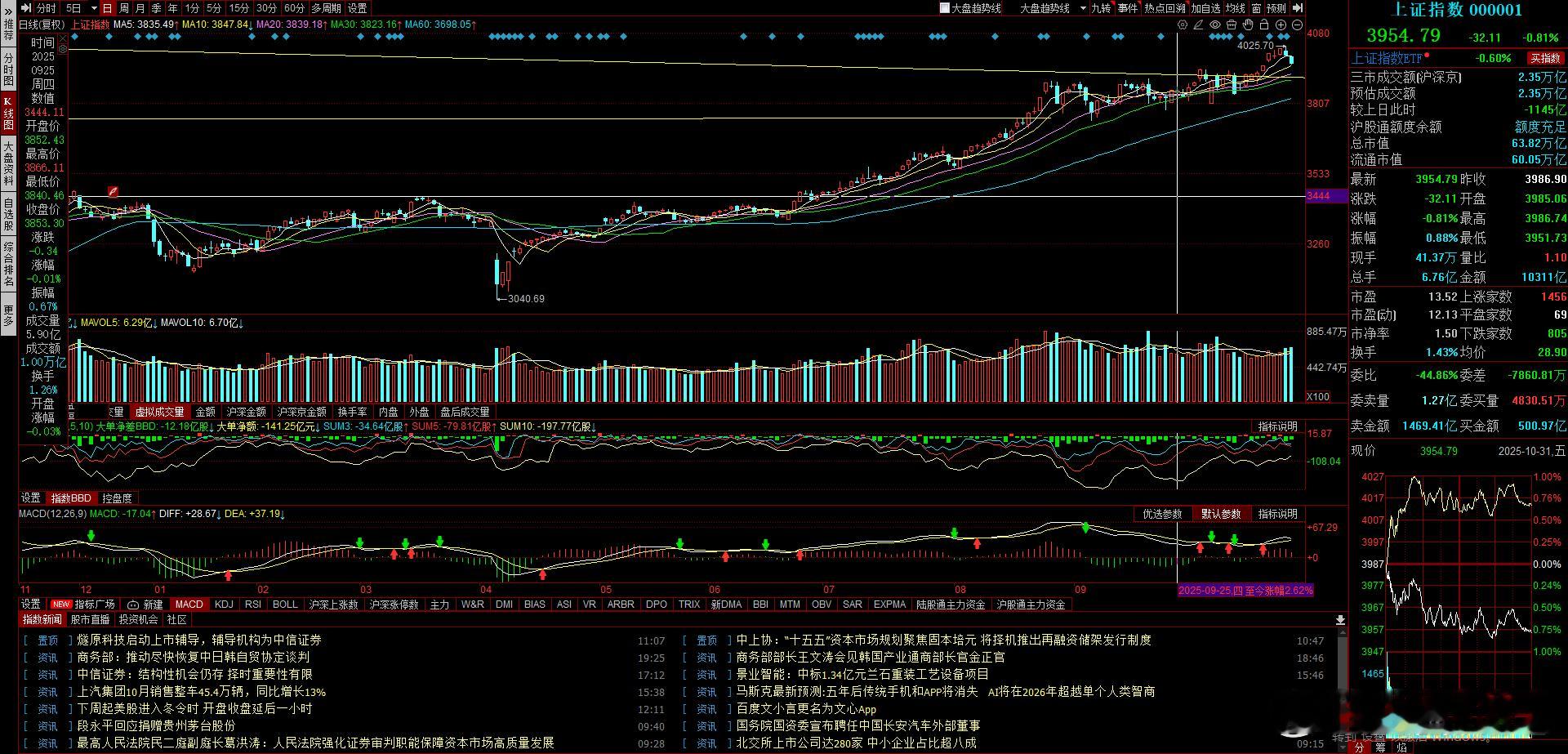Screen dimensions: 1568x754
Task: Click the first green sell arrow on MACD
Action: (x=91, y=535)
